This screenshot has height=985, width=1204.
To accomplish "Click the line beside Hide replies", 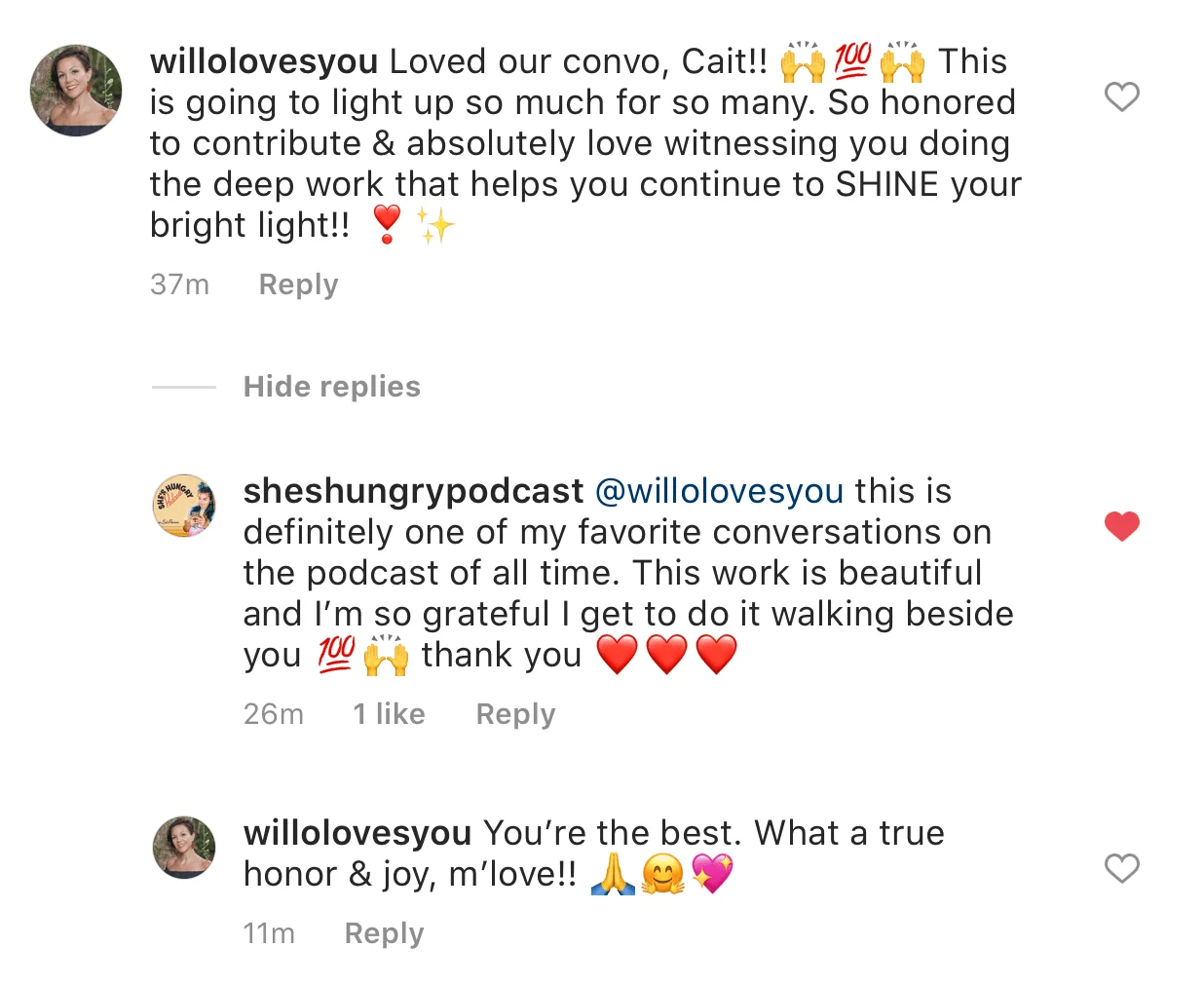I will coord(184,387).
